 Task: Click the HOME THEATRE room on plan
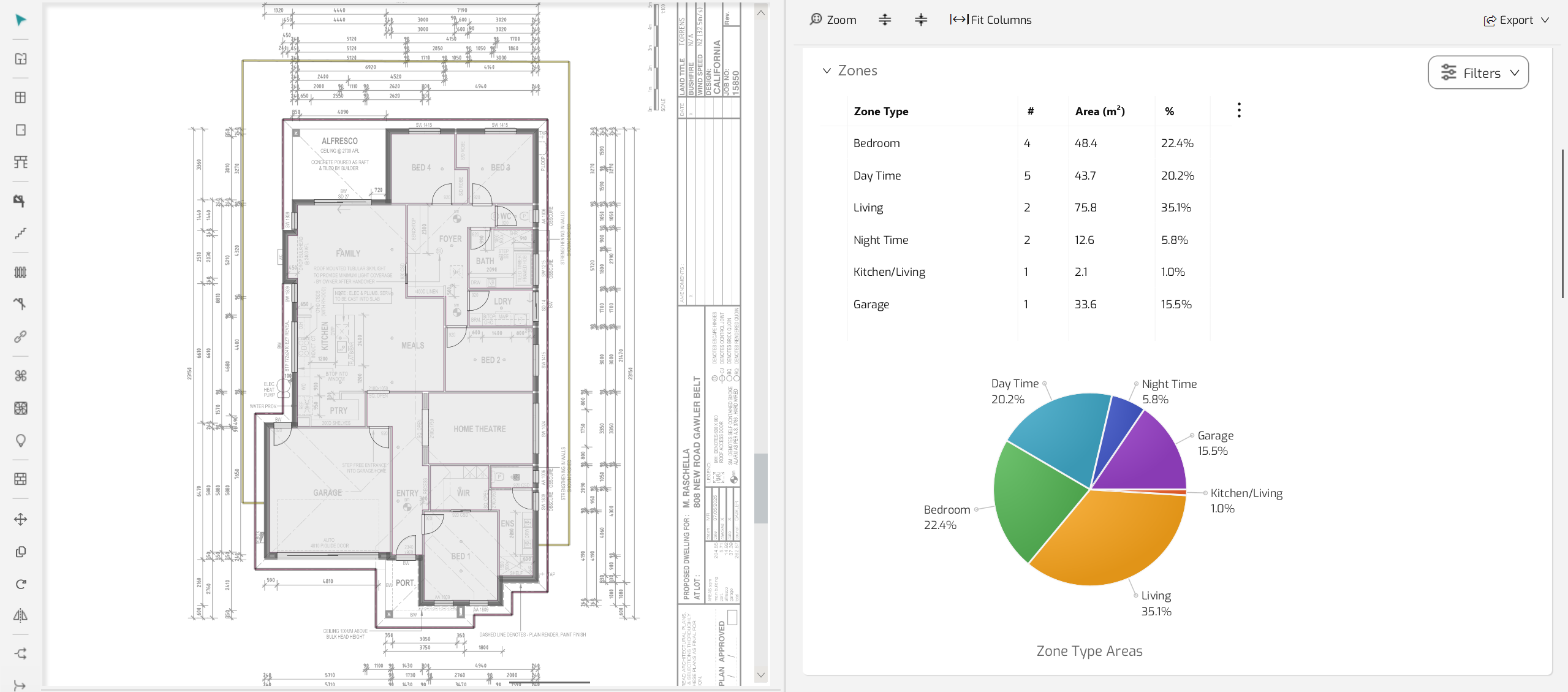[480, 429]
